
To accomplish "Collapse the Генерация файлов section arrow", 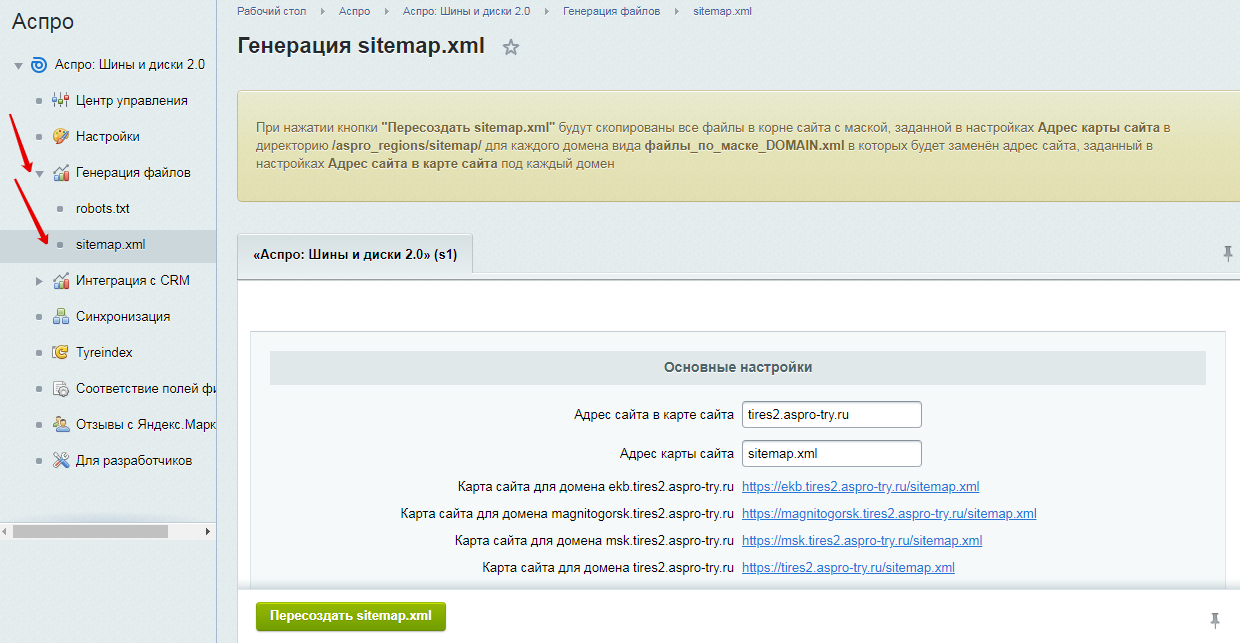I will pos(39,174).
